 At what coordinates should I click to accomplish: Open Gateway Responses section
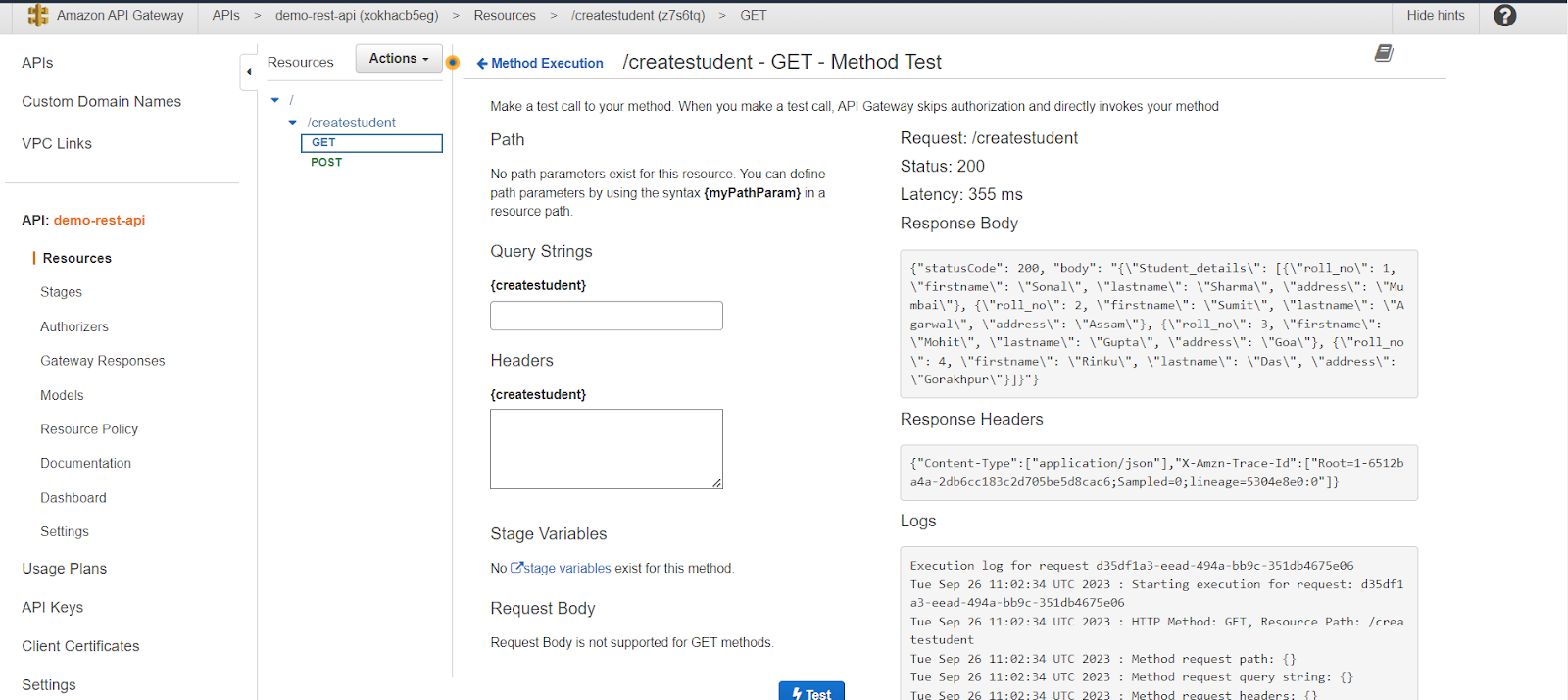click(x=103, y=361)
